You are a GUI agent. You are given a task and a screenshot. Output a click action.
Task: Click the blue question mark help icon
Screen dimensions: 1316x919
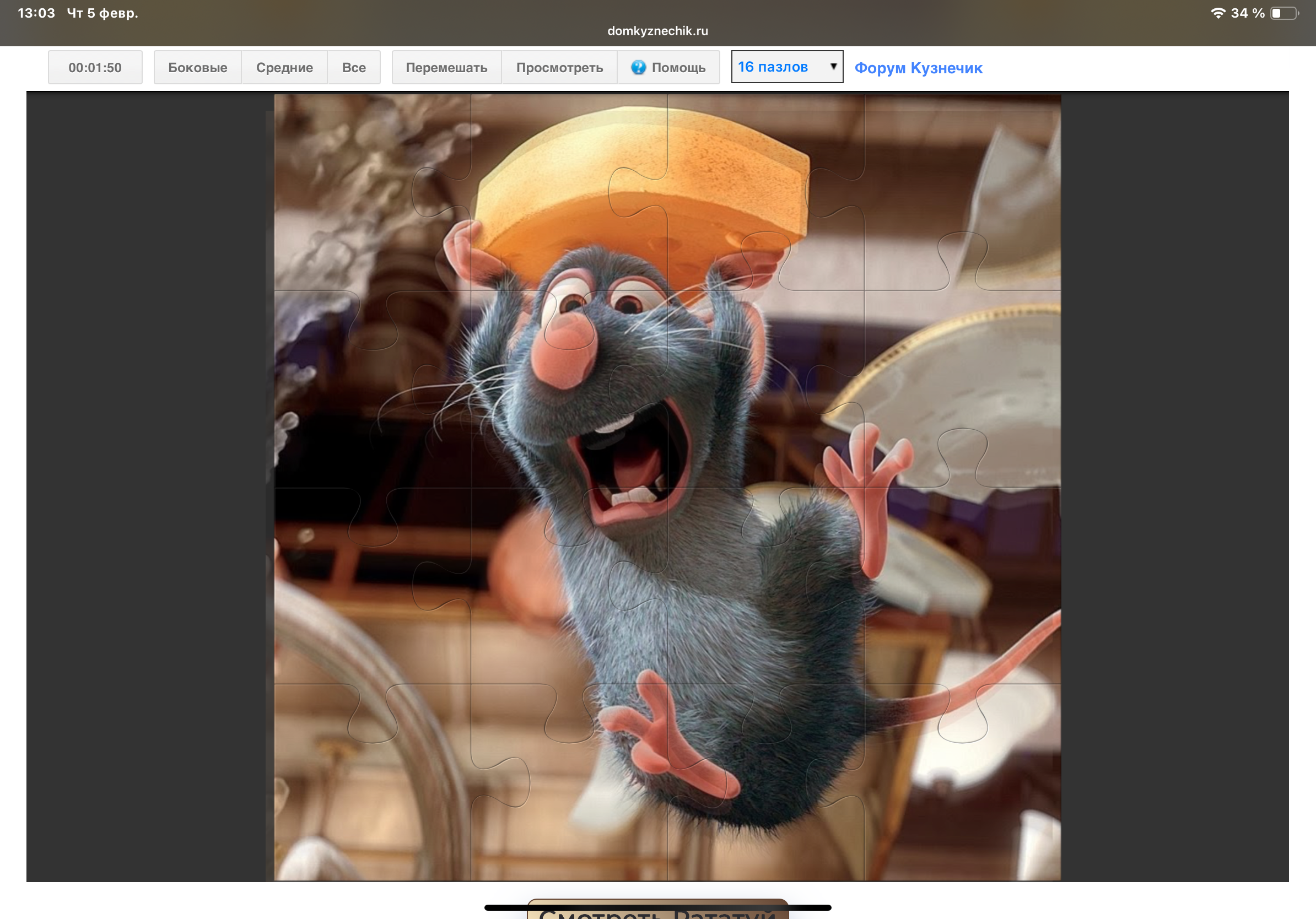point(638,68)
